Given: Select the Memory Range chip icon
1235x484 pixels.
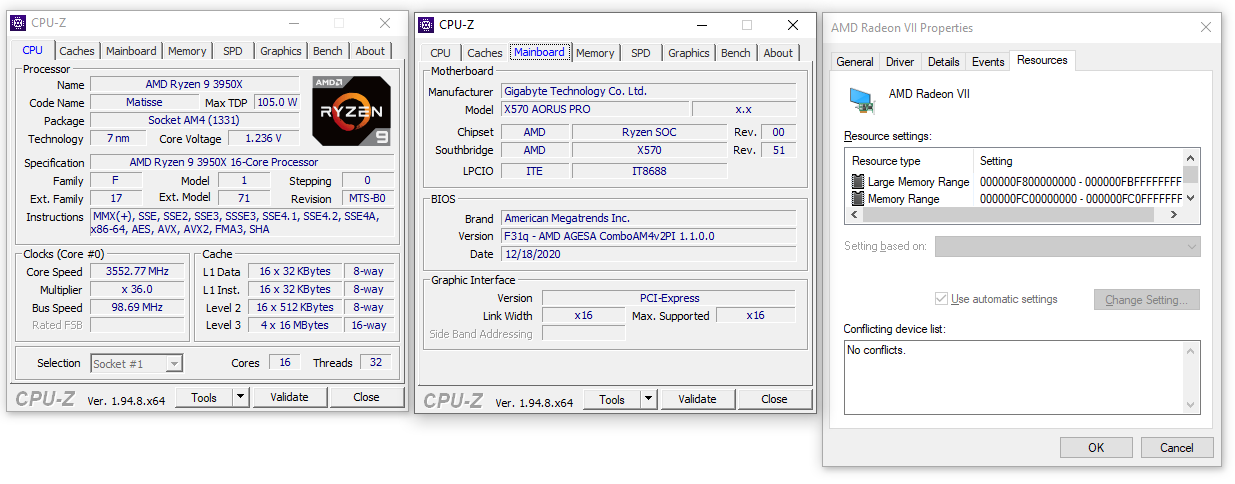Looking at the screenshot, I should 857,199.
